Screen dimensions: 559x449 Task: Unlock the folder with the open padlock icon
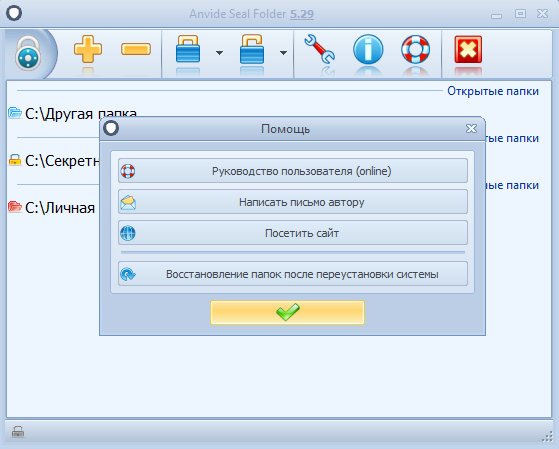(252, 49)
